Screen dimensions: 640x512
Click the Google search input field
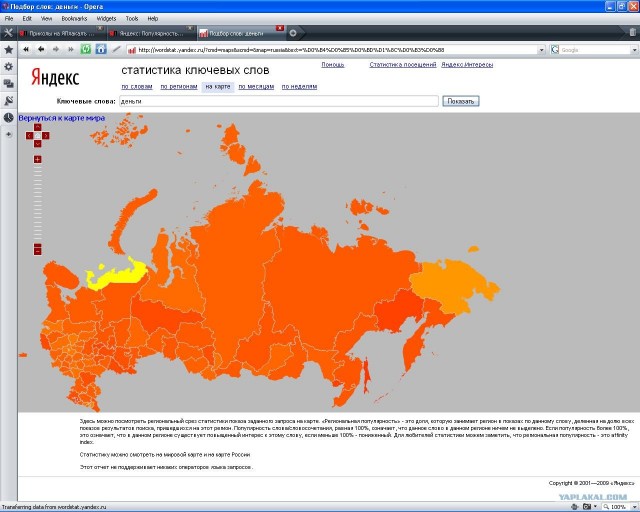[596, 50]
